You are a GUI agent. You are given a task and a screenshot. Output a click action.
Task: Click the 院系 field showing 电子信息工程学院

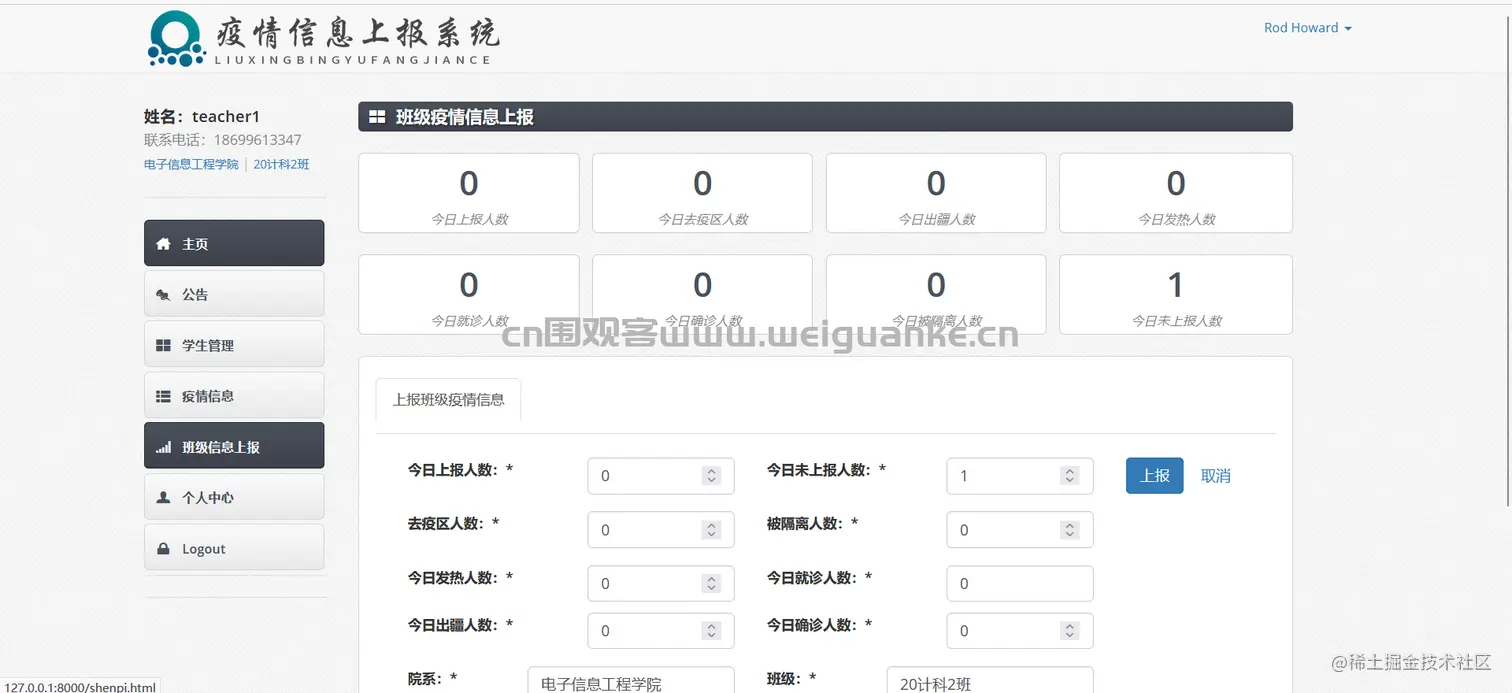coord(631,680)
